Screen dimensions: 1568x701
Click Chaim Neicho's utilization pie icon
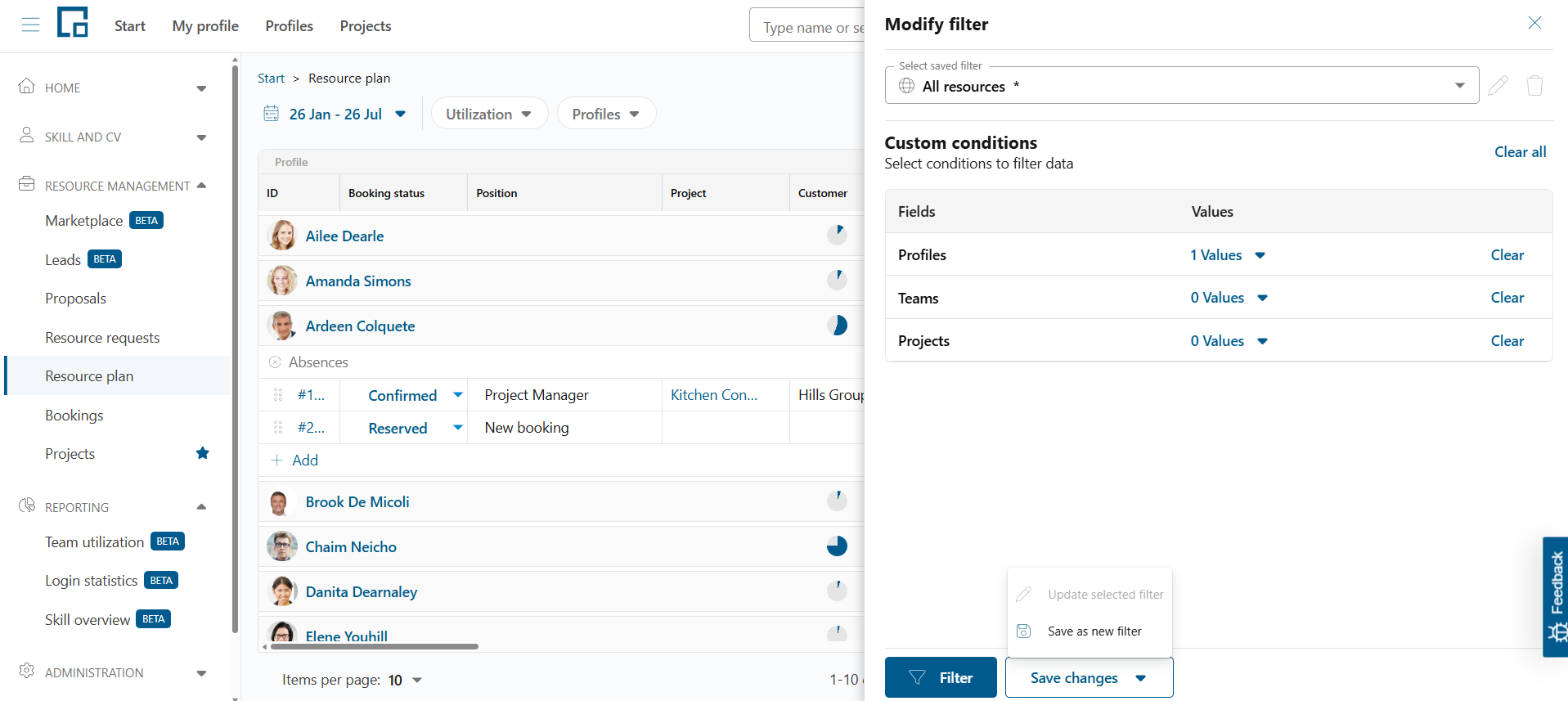tap(837, 546)
